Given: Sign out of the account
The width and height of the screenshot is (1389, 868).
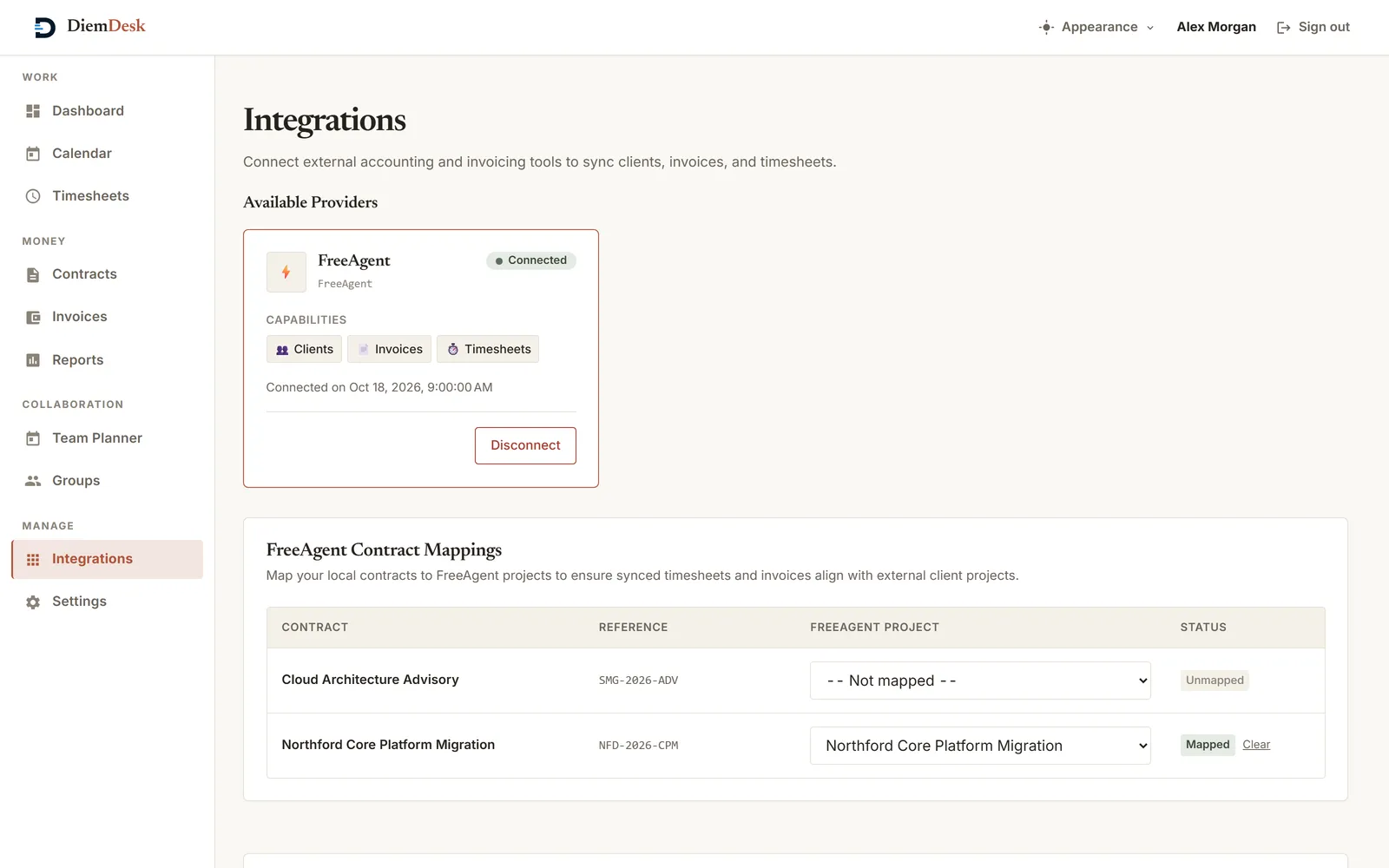Looking at the screenshot, I should [1313, 27].
